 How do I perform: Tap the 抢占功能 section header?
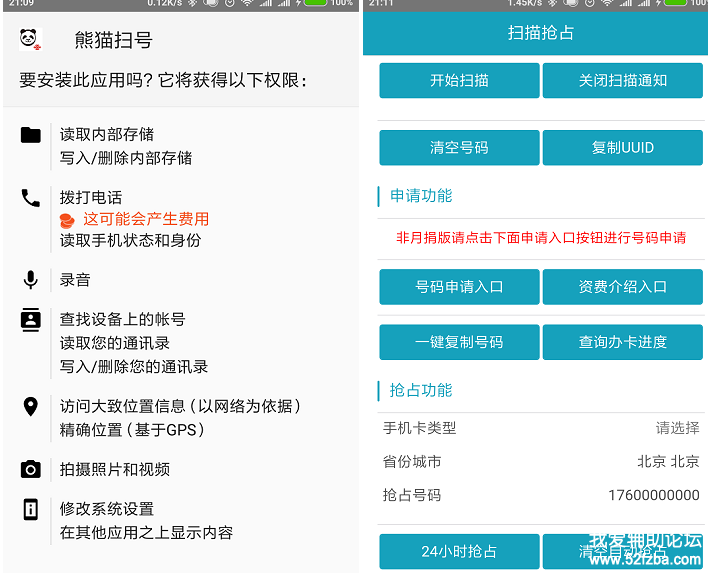tap(421, 390)
